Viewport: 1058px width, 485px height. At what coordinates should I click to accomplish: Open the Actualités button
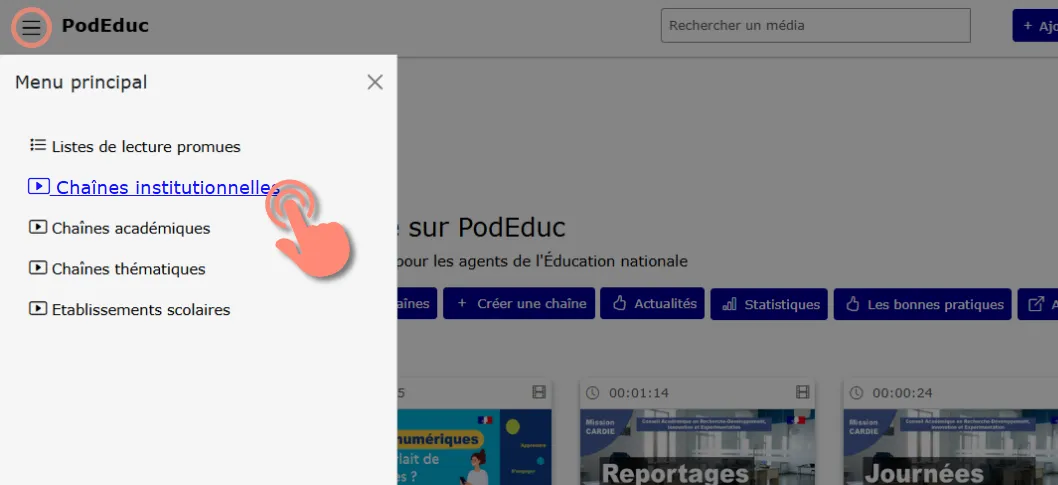coord(652,304)
